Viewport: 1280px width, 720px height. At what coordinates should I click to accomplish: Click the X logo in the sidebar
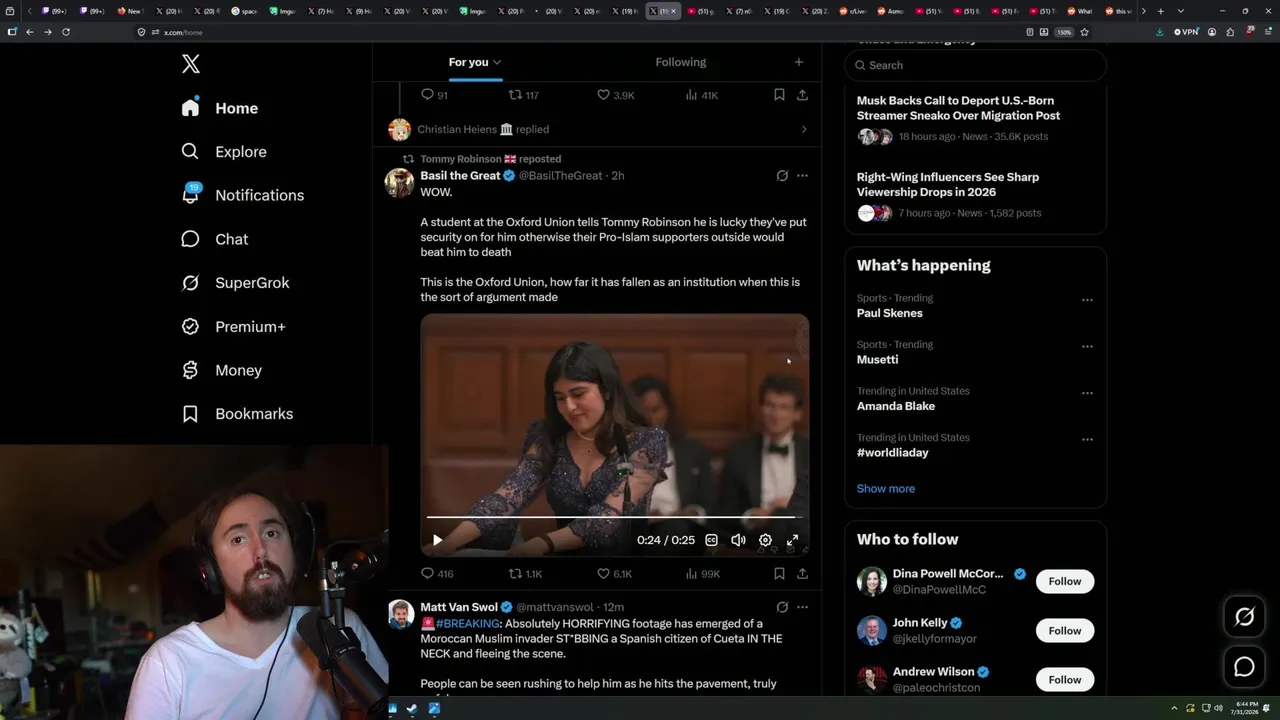[191, 65]
